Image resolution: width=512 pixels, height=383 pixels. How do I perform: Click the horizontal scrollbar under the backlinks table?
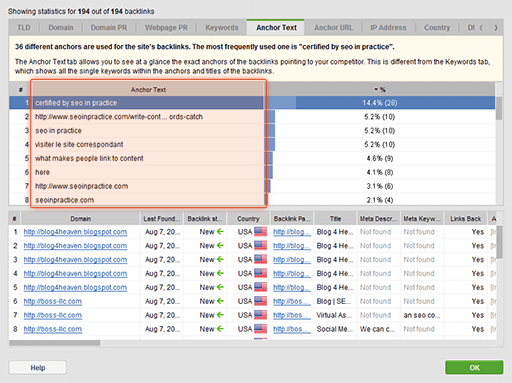click(x=55, y=343)
